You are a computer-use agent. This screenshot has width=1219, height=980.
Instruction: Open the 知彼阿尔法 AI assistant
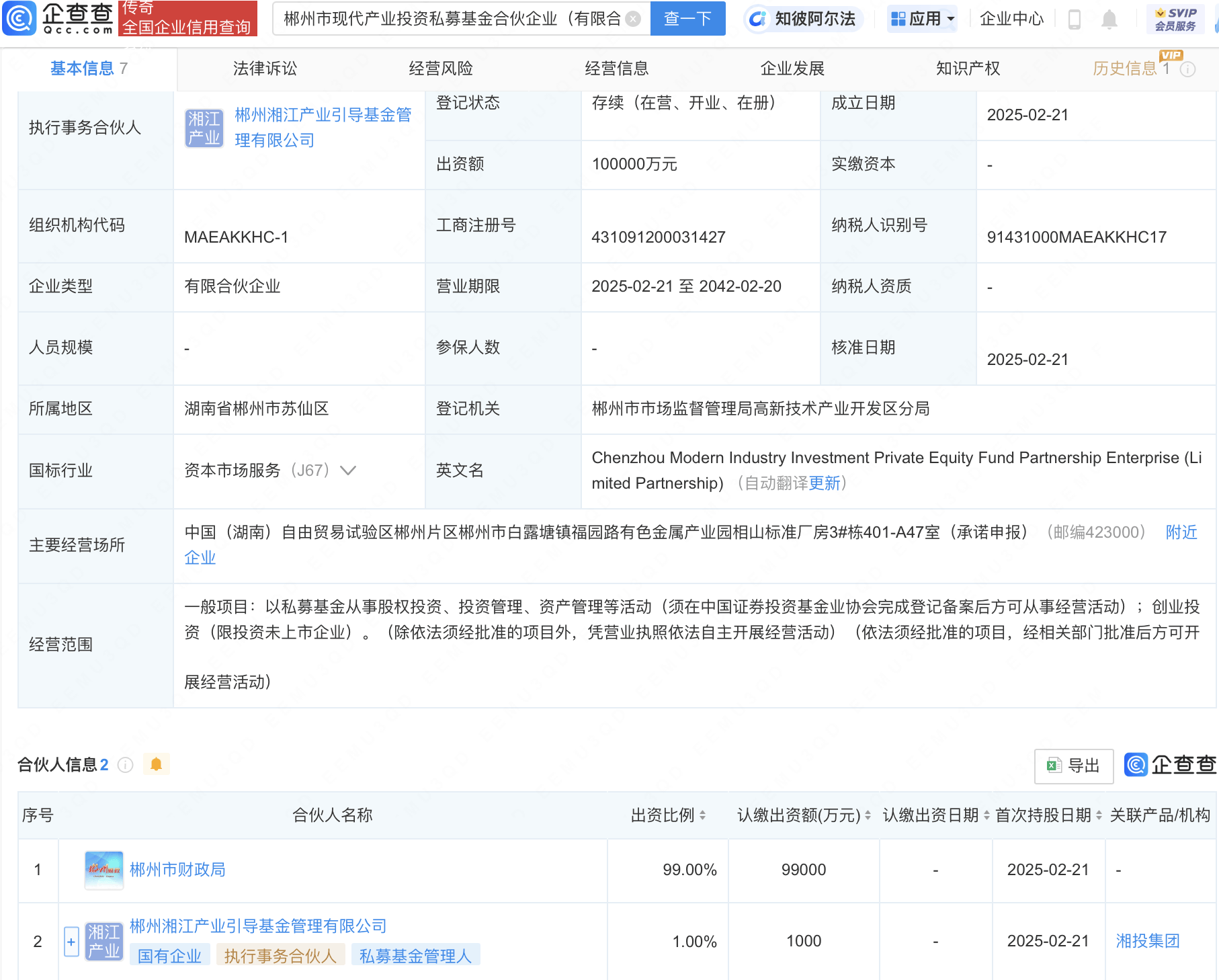(x=803, y=19)
